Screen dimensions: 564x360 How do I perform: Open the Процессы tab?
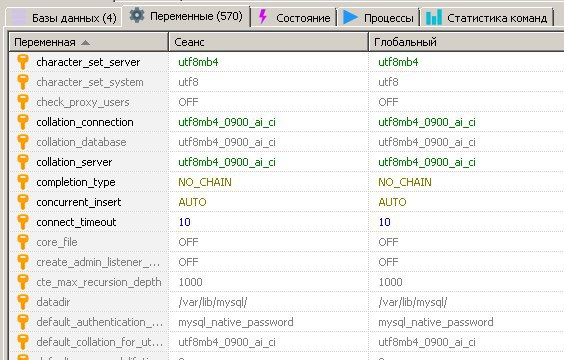click(x=378, y=18)
